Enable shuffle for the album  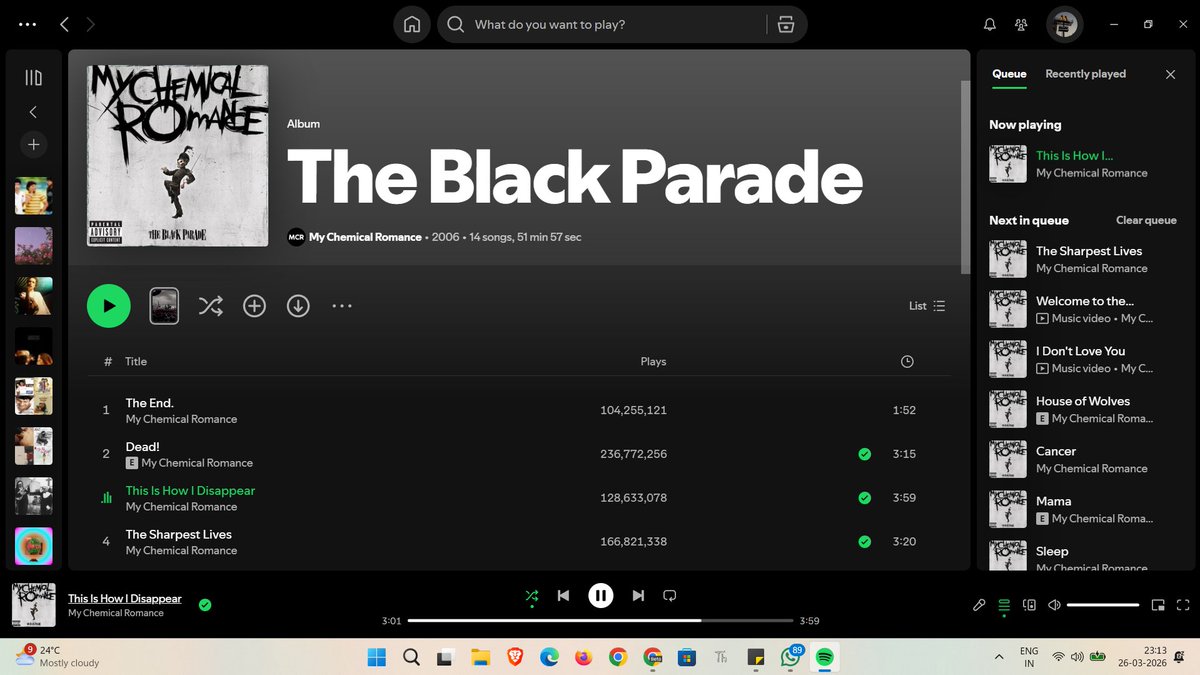click(x=210, y=306)
